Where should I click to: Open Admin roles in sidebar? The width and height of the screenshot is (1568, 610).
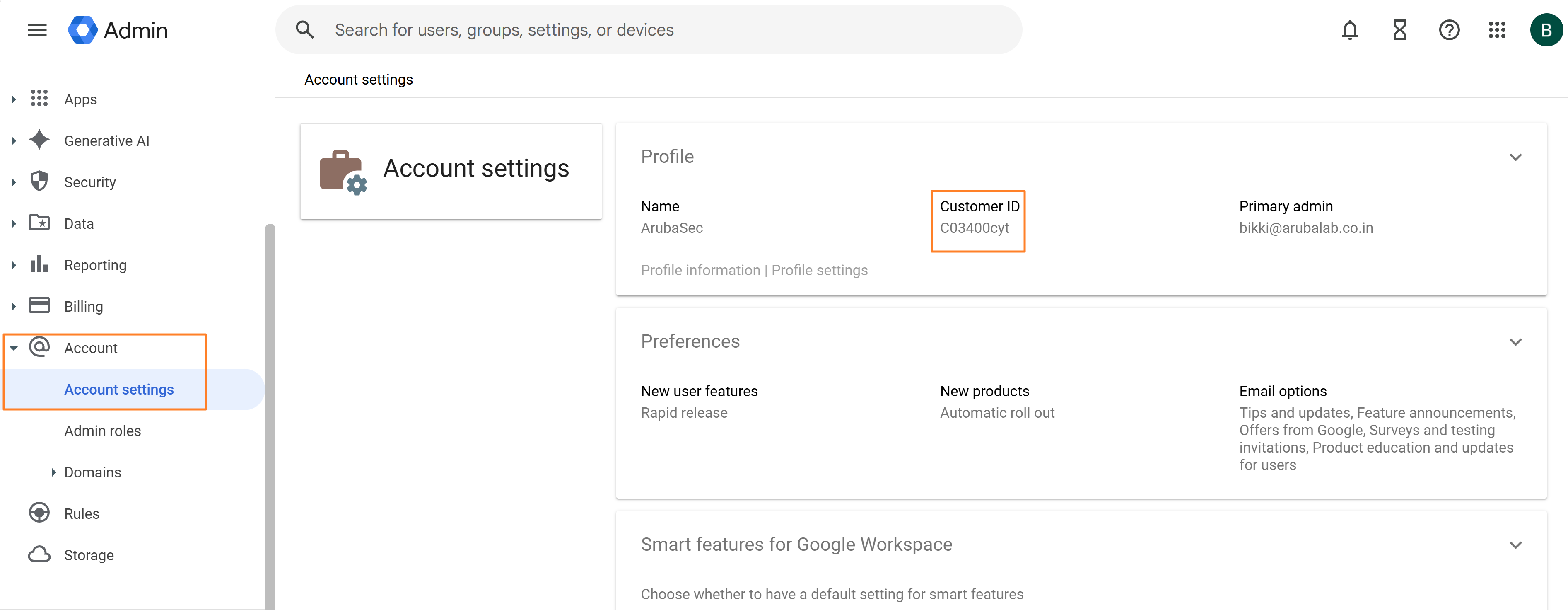pyautogui.click(x=102, y=431)
